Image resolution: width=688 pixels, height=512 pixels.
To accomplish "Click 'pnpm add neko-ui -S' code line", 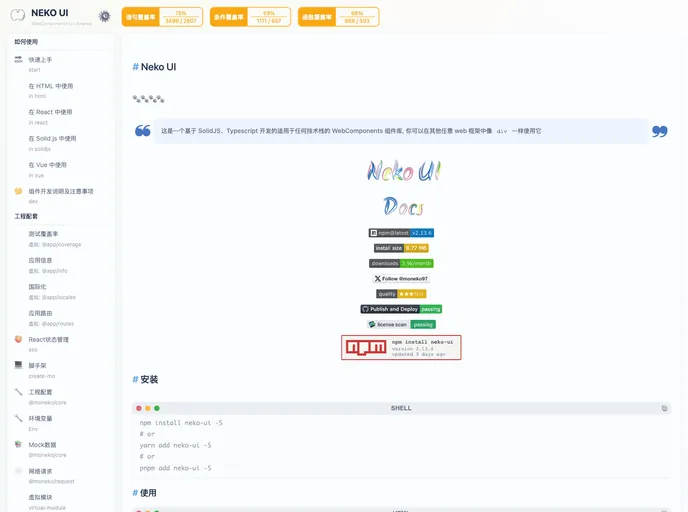I will [x=175, y=468].
